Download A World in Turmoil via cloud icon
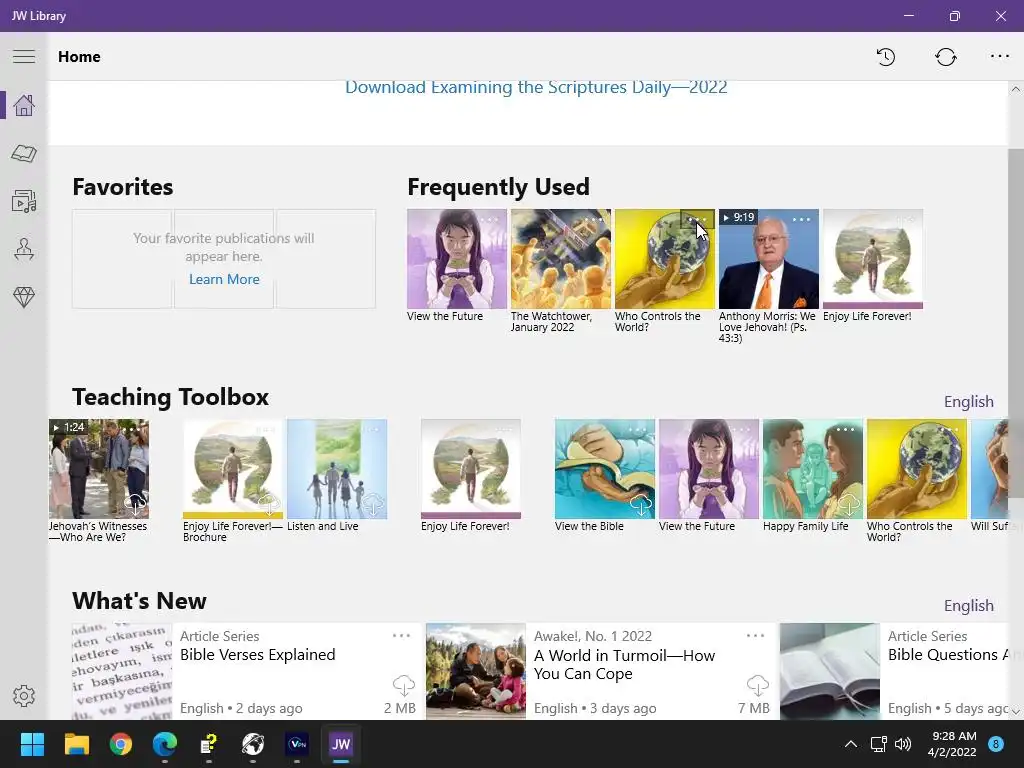The height and width of the screenshot is (768, 1024). coord(758,685)
